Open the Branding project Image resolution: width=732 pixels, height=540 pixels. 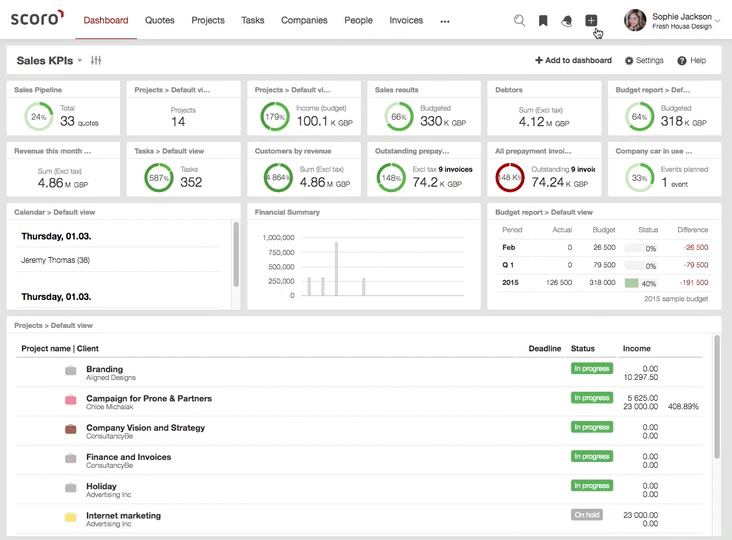pos(105,369)
